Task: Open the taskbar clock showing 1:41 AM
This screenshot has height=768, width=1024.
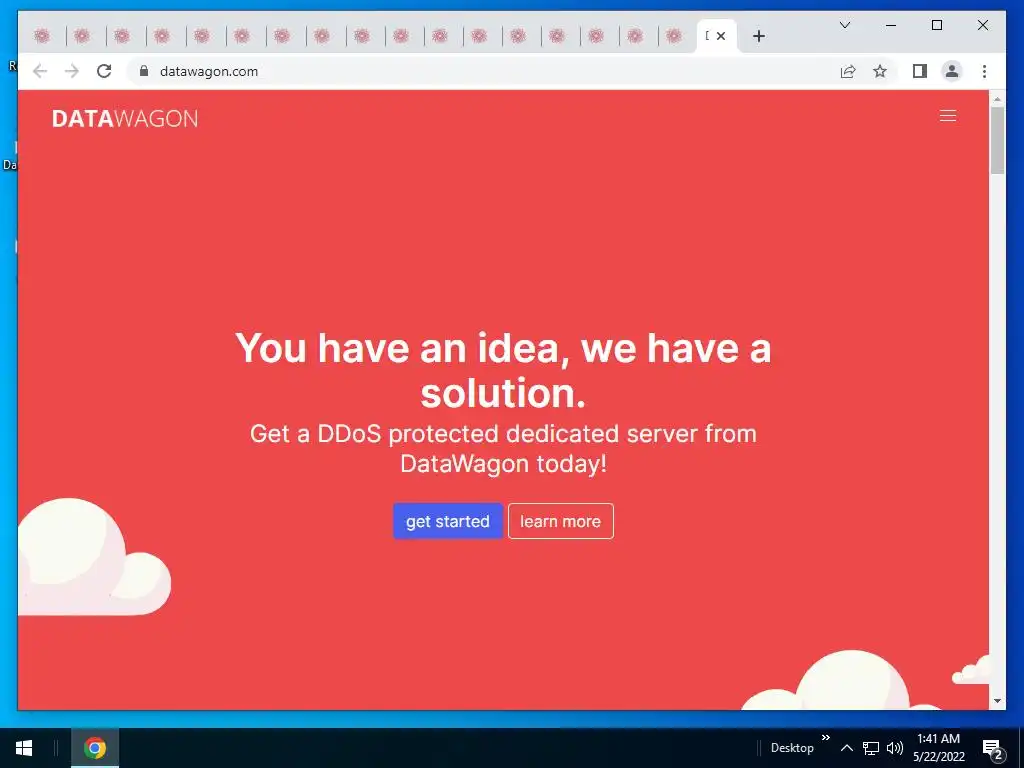Action: click(x=938, y=748)
